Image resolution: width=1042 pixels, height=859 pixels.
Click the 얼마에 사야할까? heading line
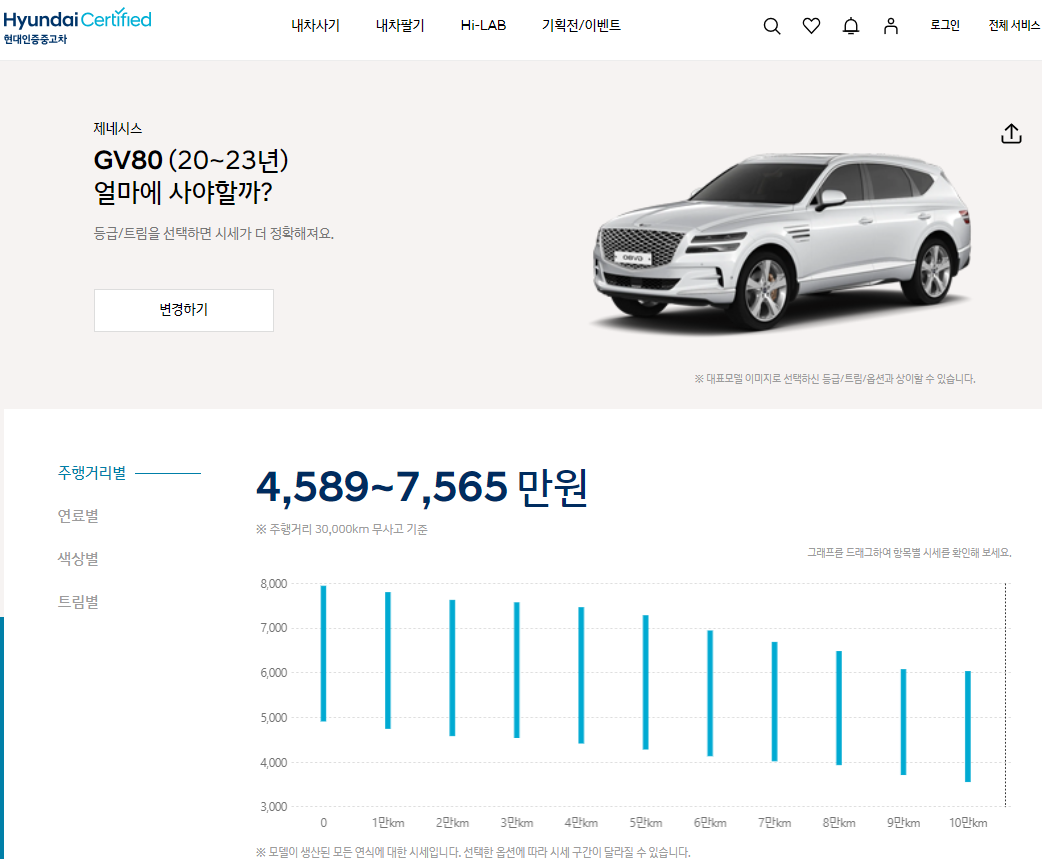183,193
